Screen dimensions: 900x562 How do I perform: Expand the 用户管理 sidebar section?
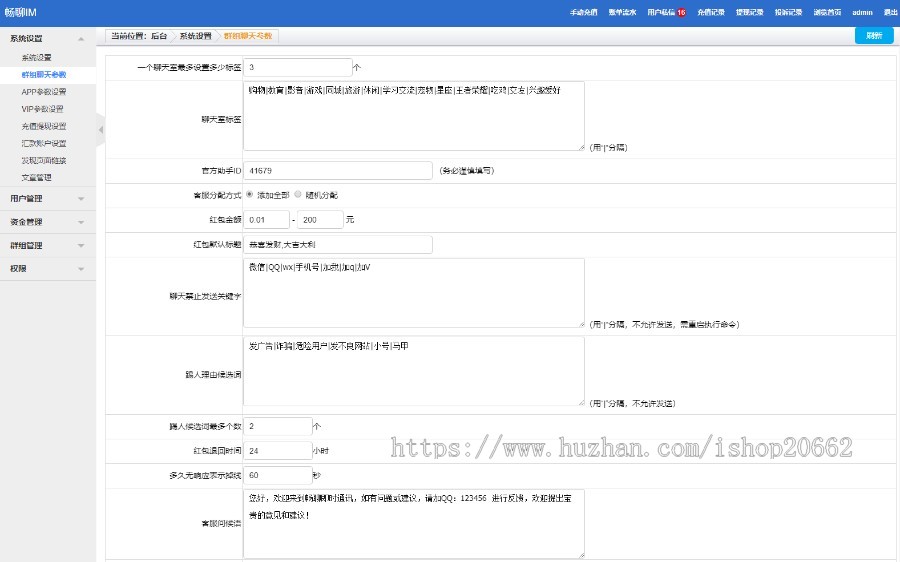(x=80, y=198)
